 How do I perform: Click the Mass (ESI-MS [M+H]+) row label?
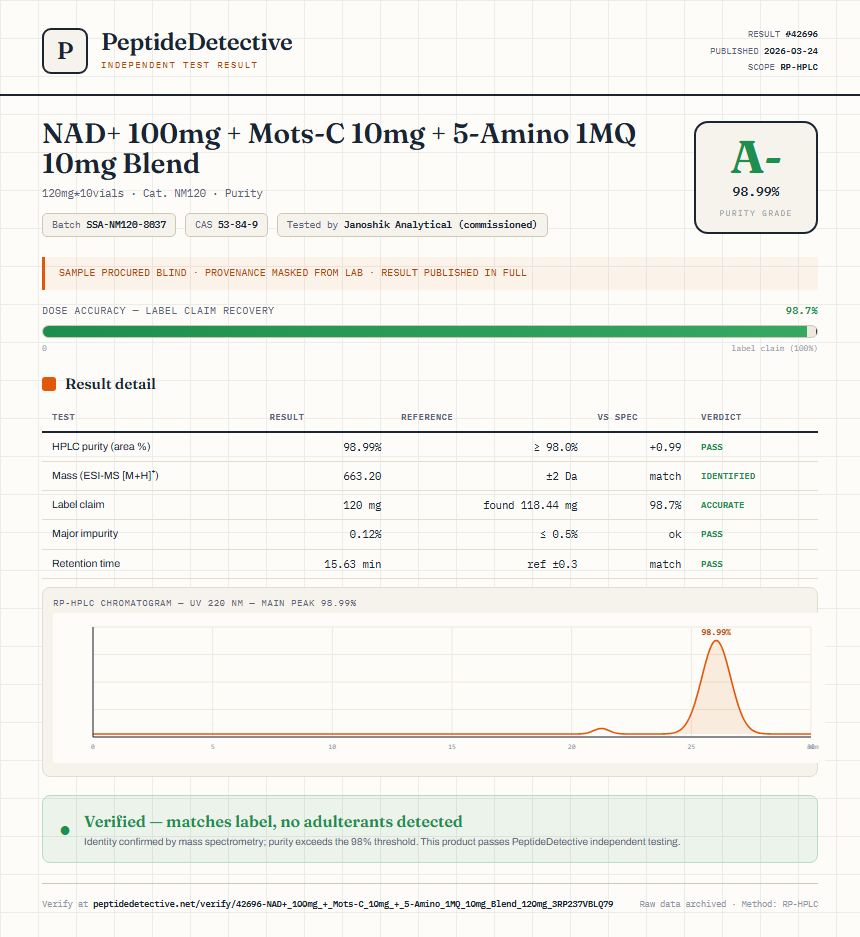point(105,476)
